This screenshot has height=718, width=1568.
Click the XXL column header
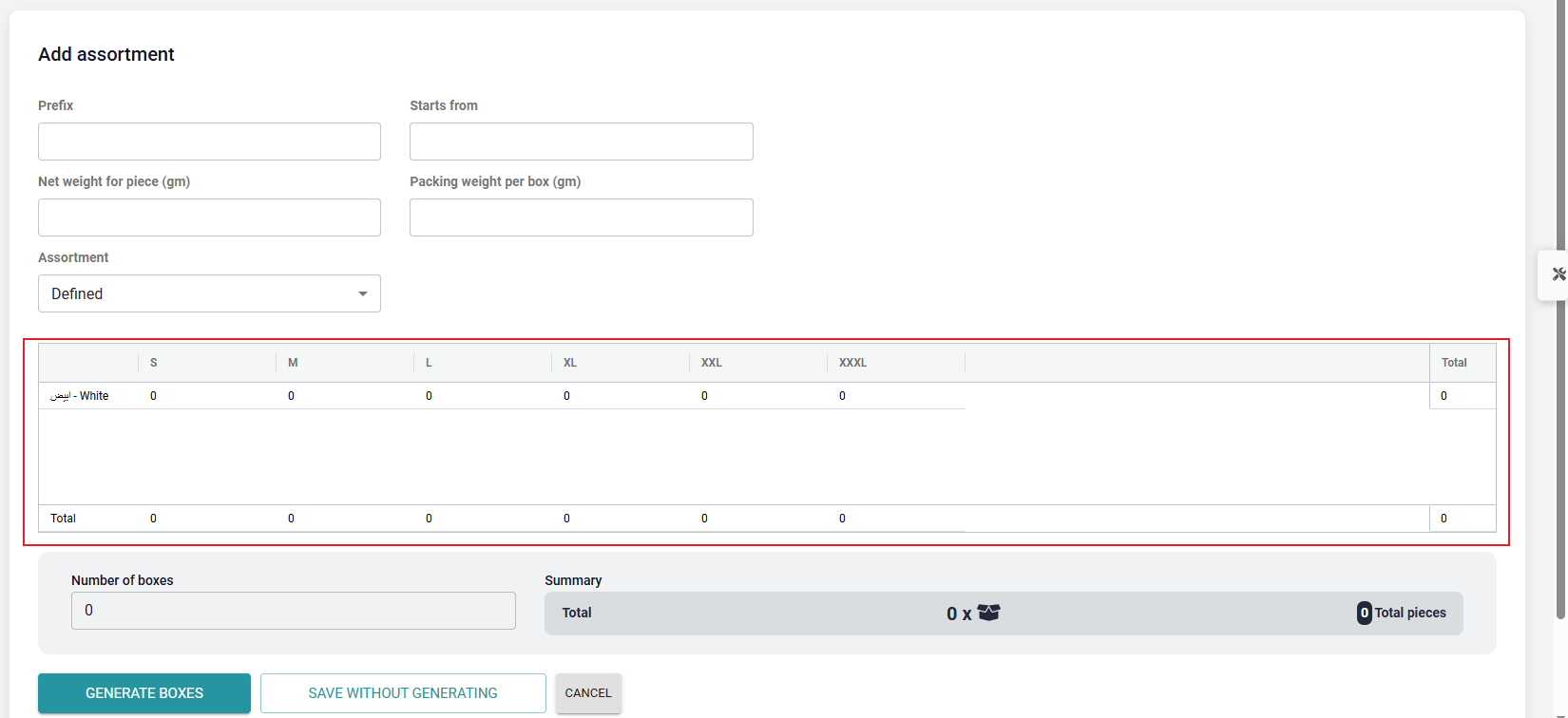point(758,363)
